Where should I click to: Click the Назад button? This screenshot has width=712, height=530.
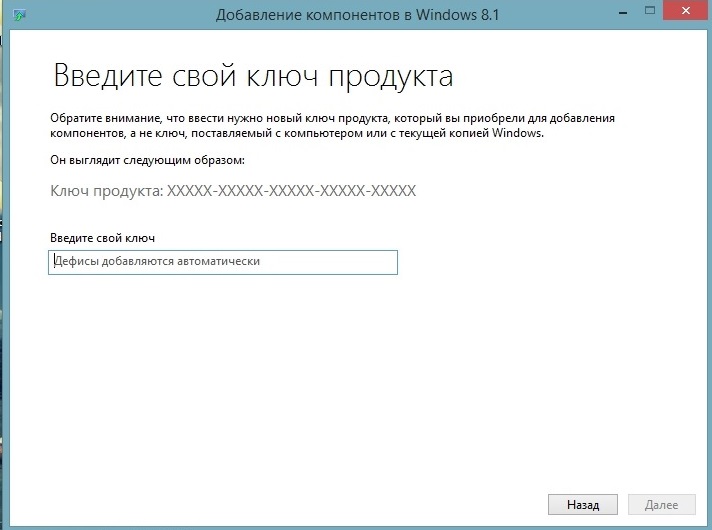[582, 505]
